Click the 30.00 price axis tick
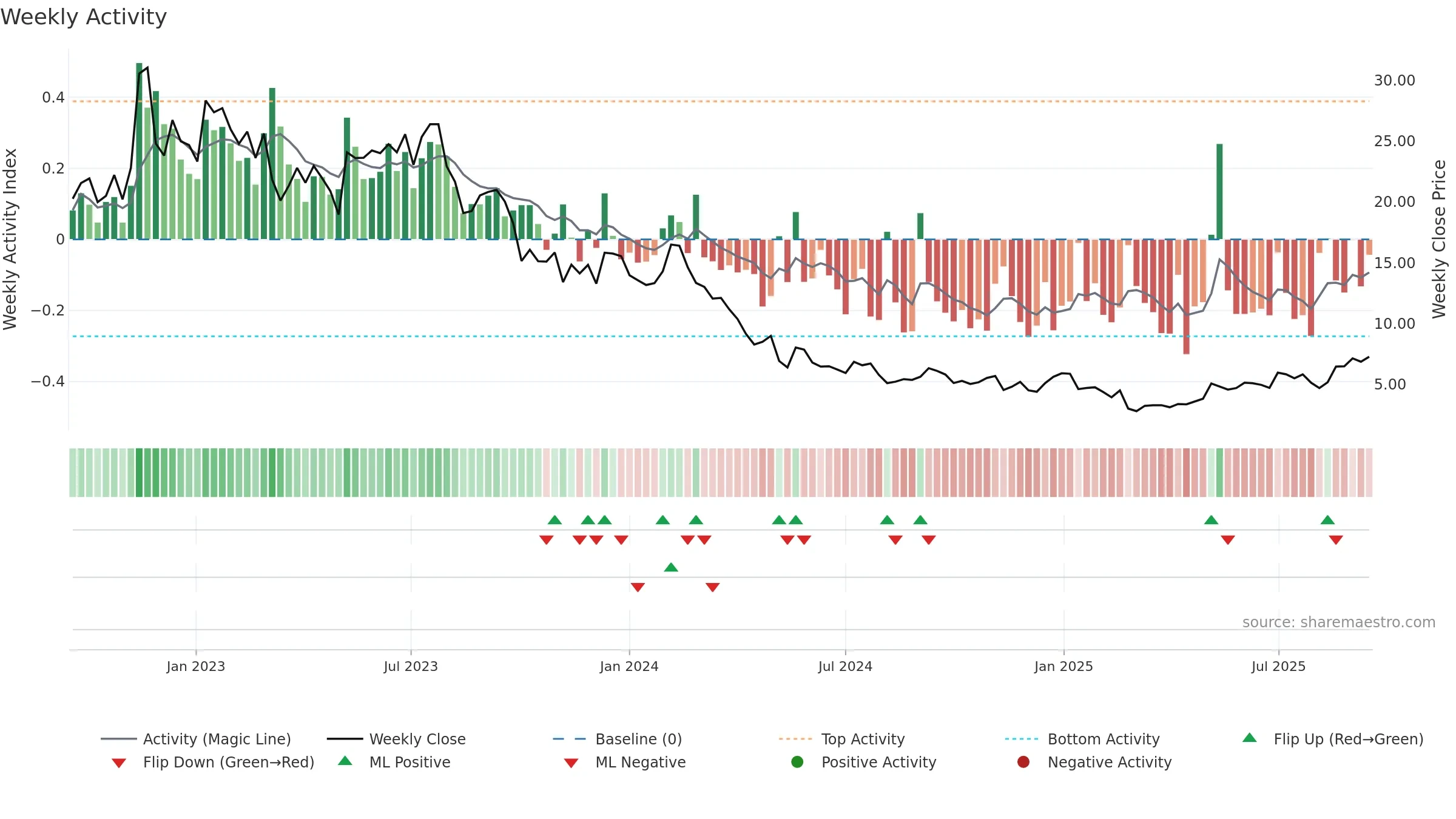This screenshot has width=1456, height=819. click(1394, 80)
